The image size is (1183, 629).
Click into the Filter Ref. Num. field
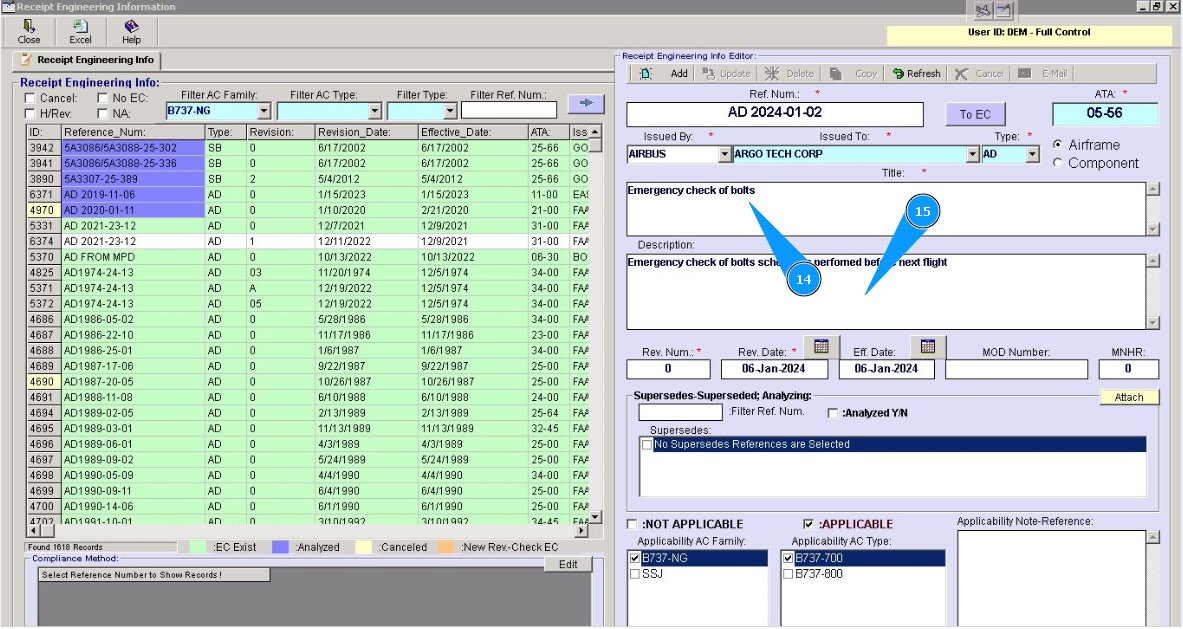508,111
